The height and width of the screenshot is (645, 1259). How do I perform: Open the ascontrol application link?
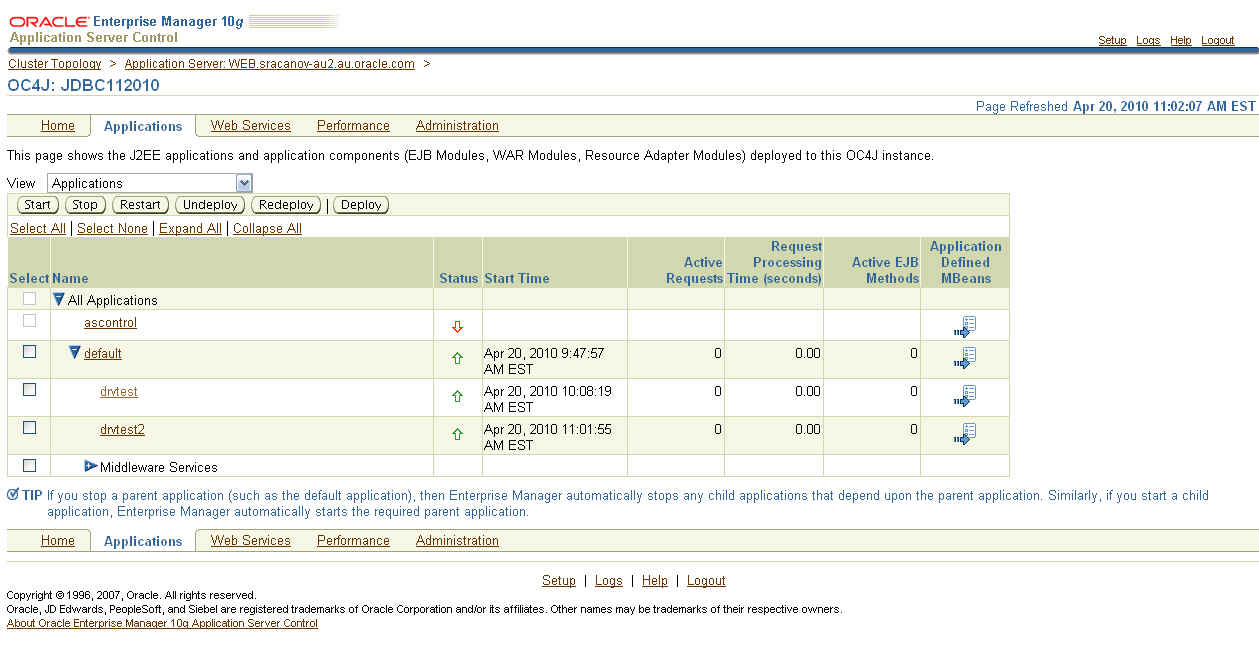click(x=110, y=322)
